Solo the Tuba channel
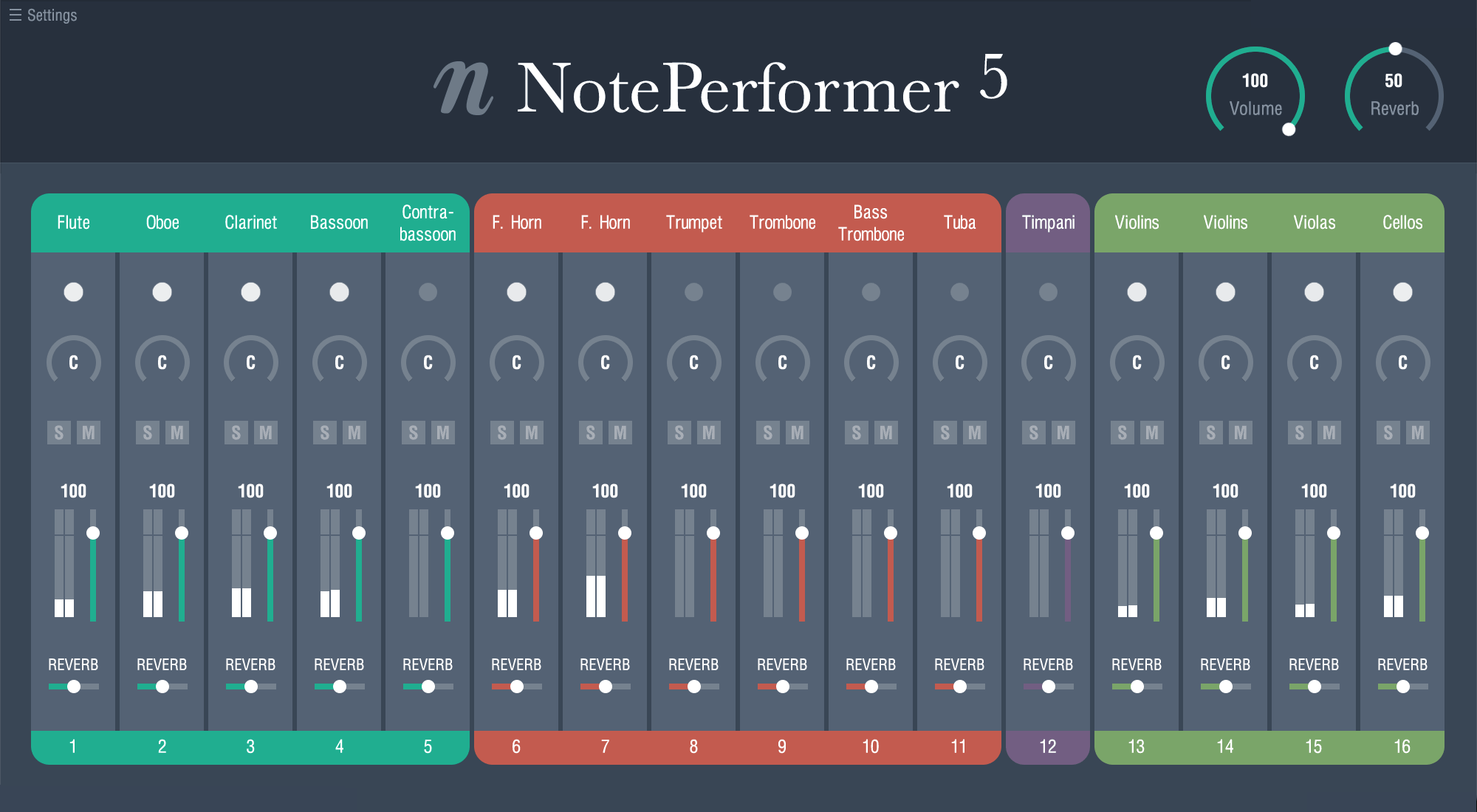The width and height of the screenshot is (1477, 812). coord(945,433)
